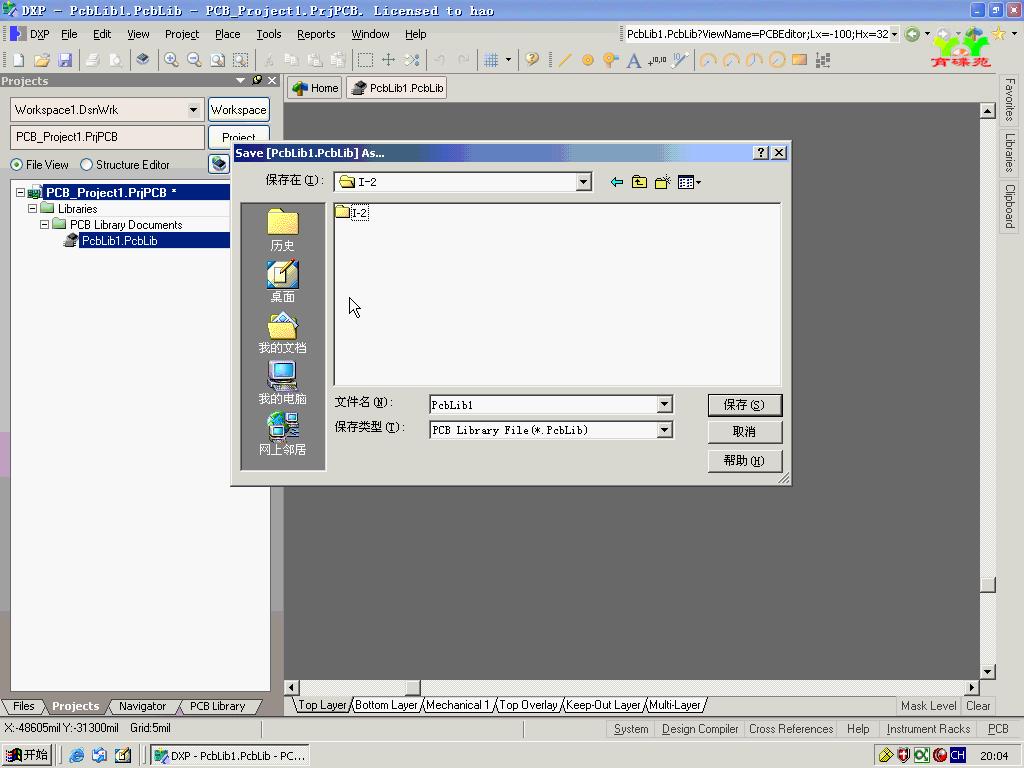Select the Place Pad tool
This screenshot has height=768, width=1024.
588,60
